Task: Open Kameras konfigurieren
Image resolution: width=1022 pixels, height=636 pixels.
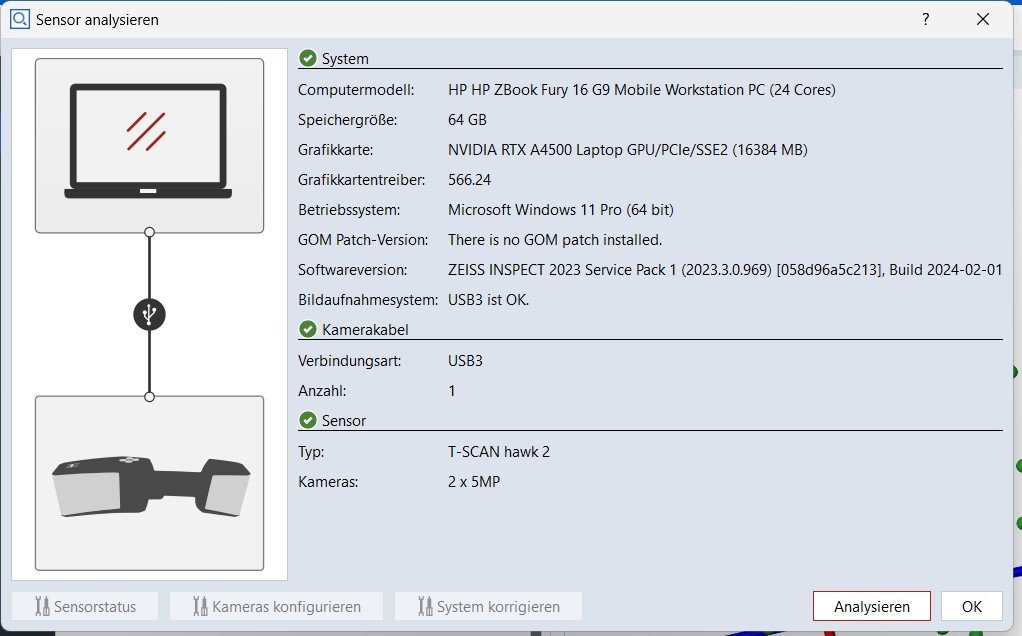Action: point(276,606)
